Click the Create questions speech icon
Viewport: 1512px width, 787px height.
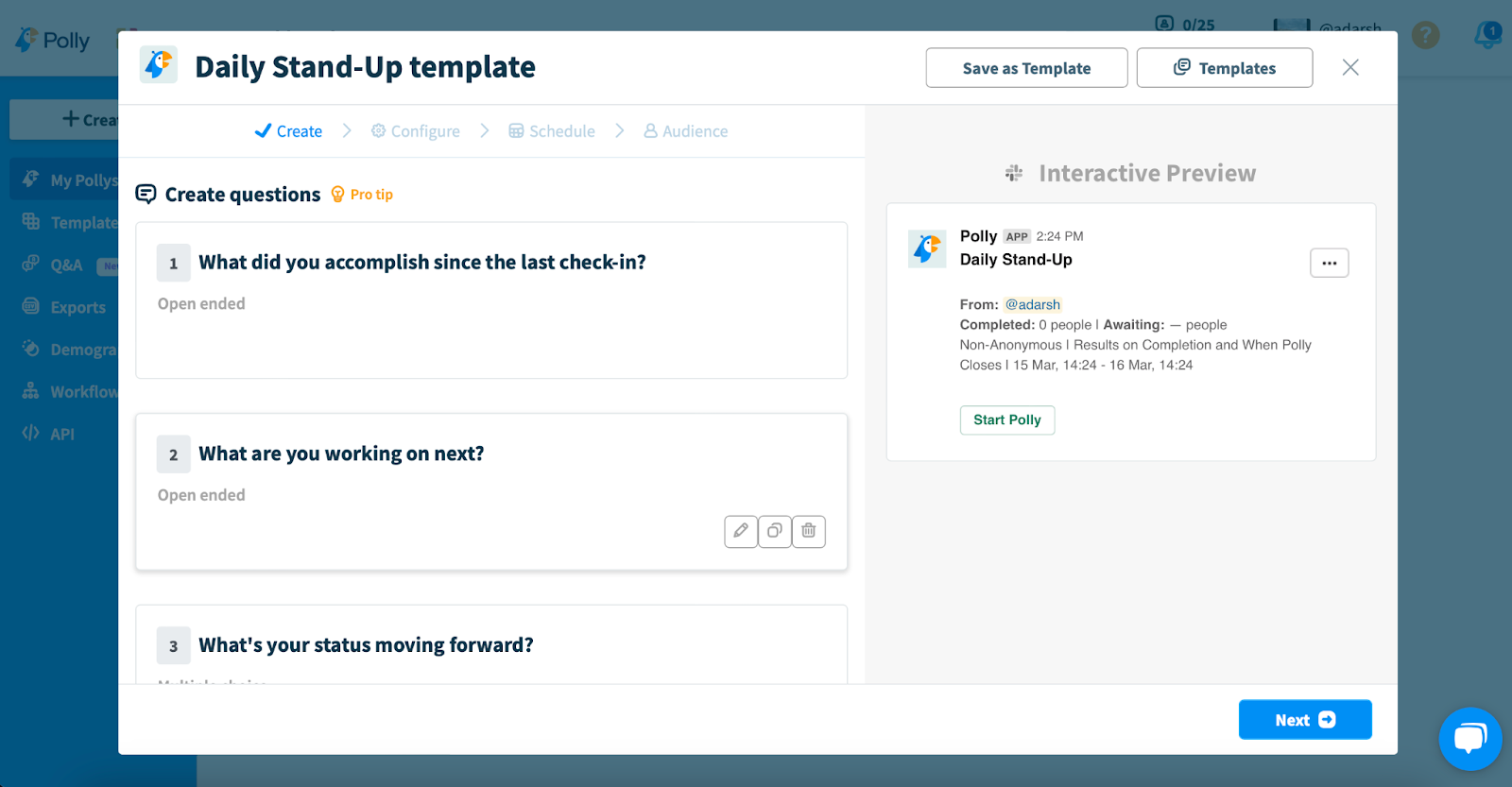[146, 195]
